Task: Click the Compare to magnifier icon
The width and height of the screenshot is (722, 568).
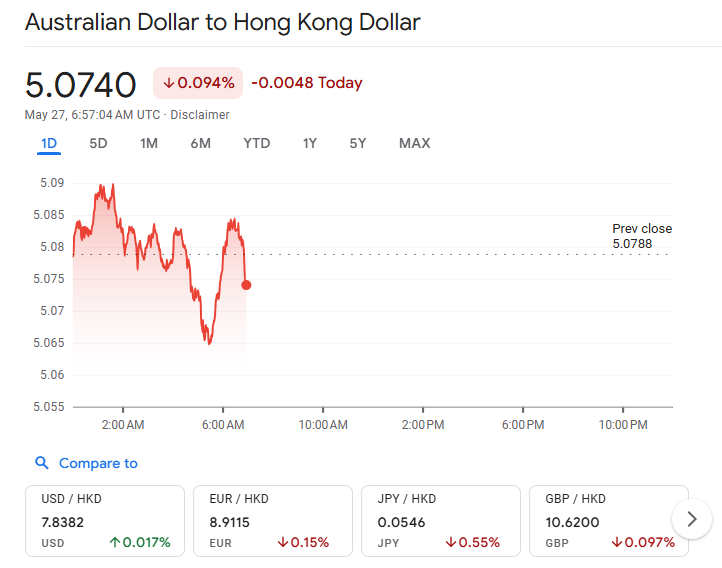Action: pos(42,463)
